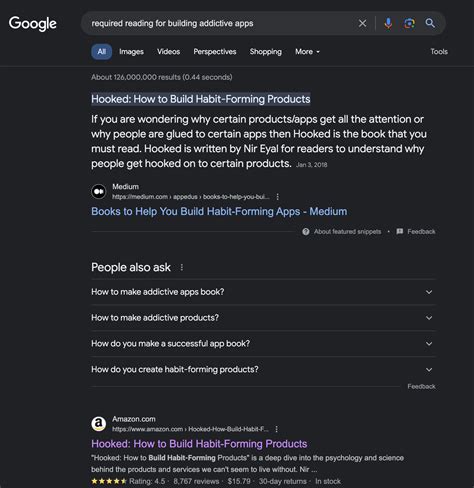Expand 'How do you create habit-forming products?'
Viewport: 474px width, 488px height.
pyautogui.click(x=263, y=369)
